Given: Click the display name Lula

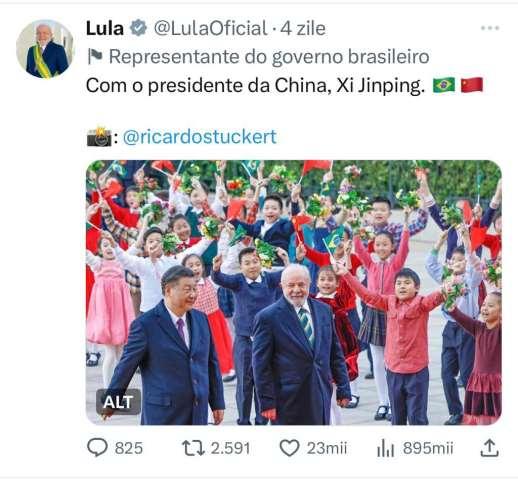Looking at the screenshot, I should (x=105, y=28).
